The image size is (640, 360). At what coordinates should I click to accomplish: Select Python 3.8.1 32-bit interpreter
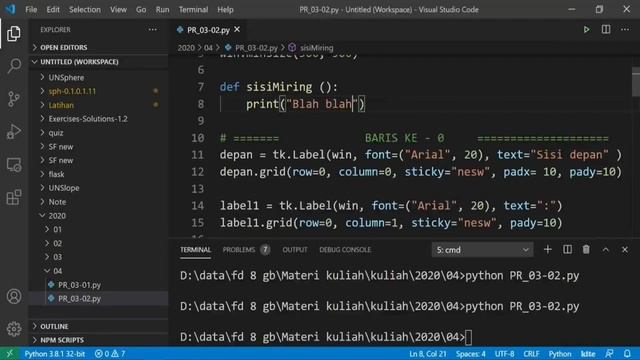(x=55, y=354)
